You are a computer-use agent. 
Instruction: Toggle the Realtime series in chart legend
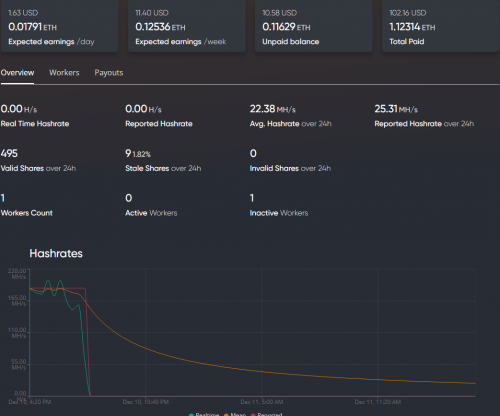pos(204,414)
